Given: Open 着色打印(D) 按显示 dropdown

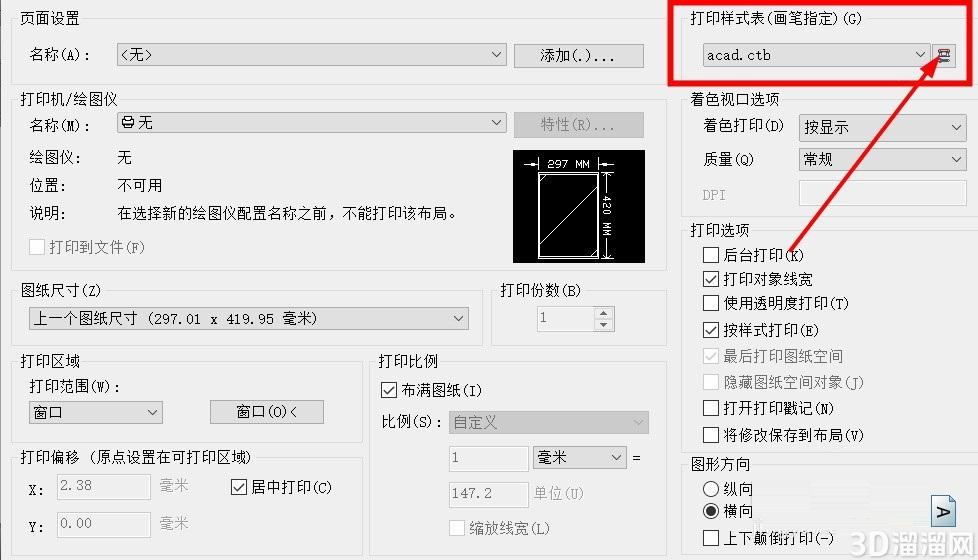Looking at the screenshot, I should pos(883,127).
